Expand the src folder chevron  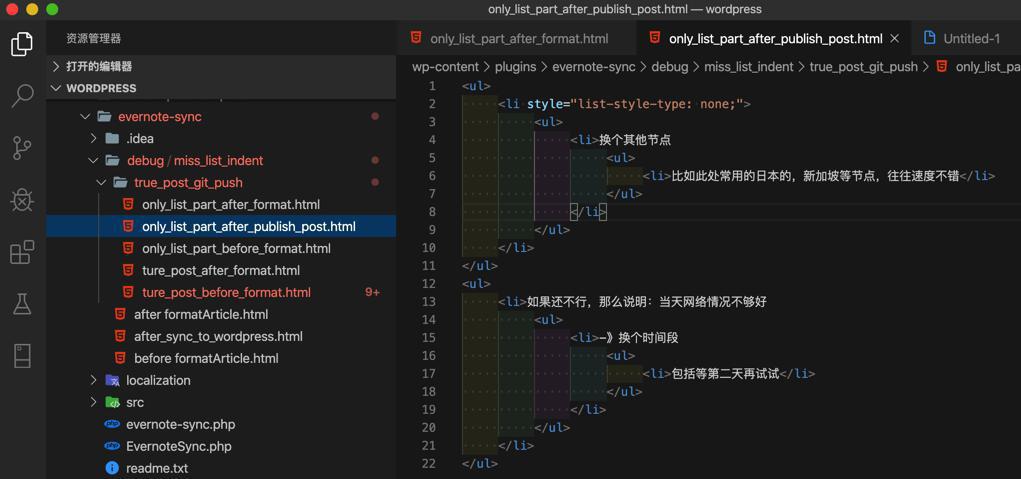[x=94, y=402]
